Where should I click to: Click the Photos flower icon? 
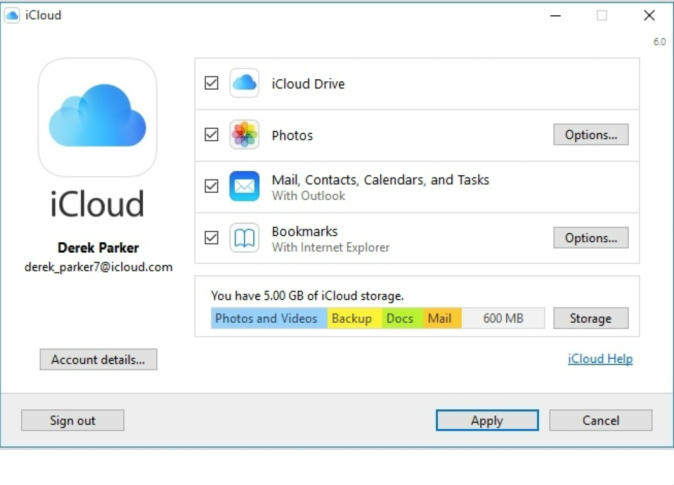point(244,135)
